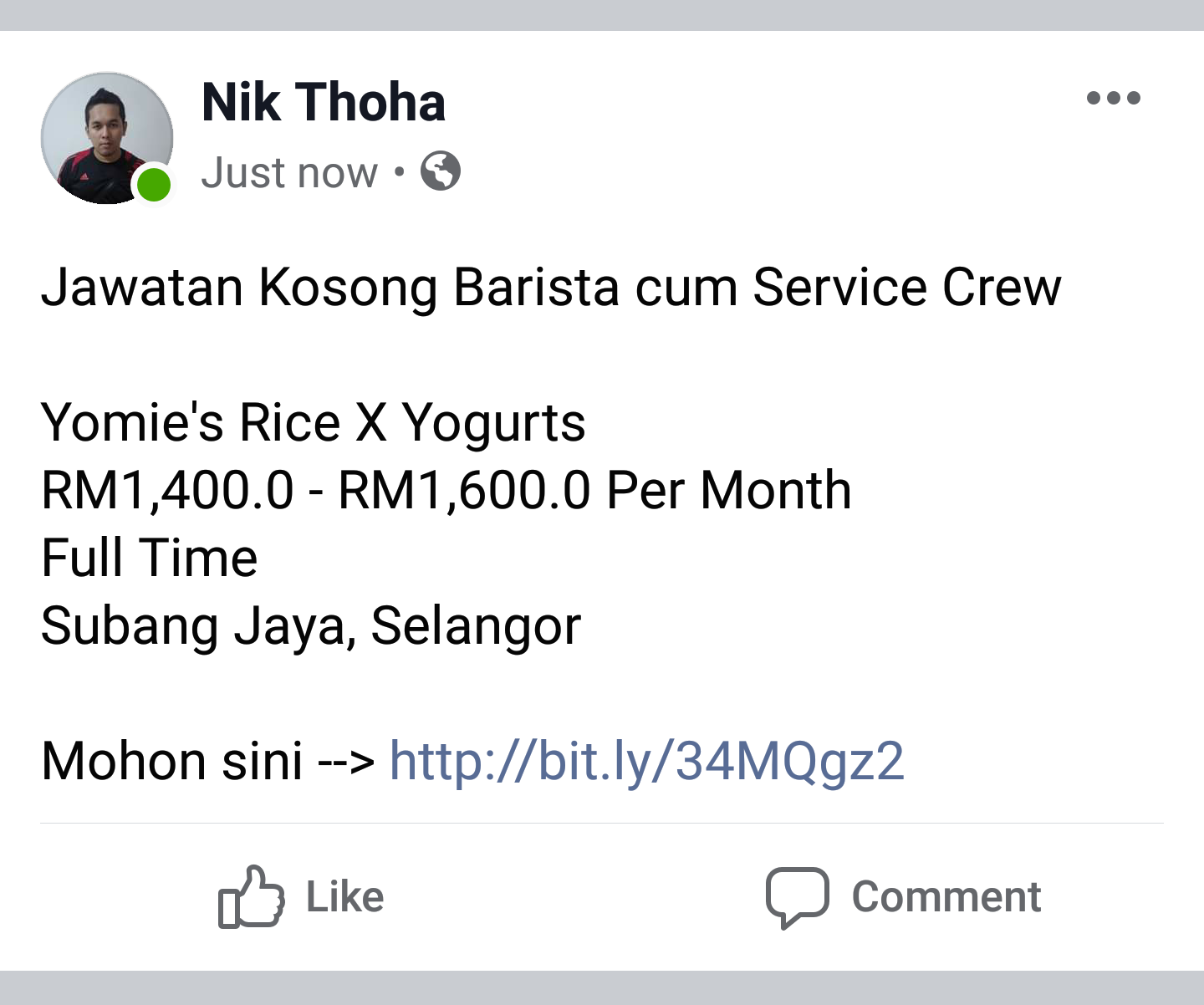Click the speech bubble Comment icon
The height and width of the screenshot is (1005, 1204).
tap(797, 897)
